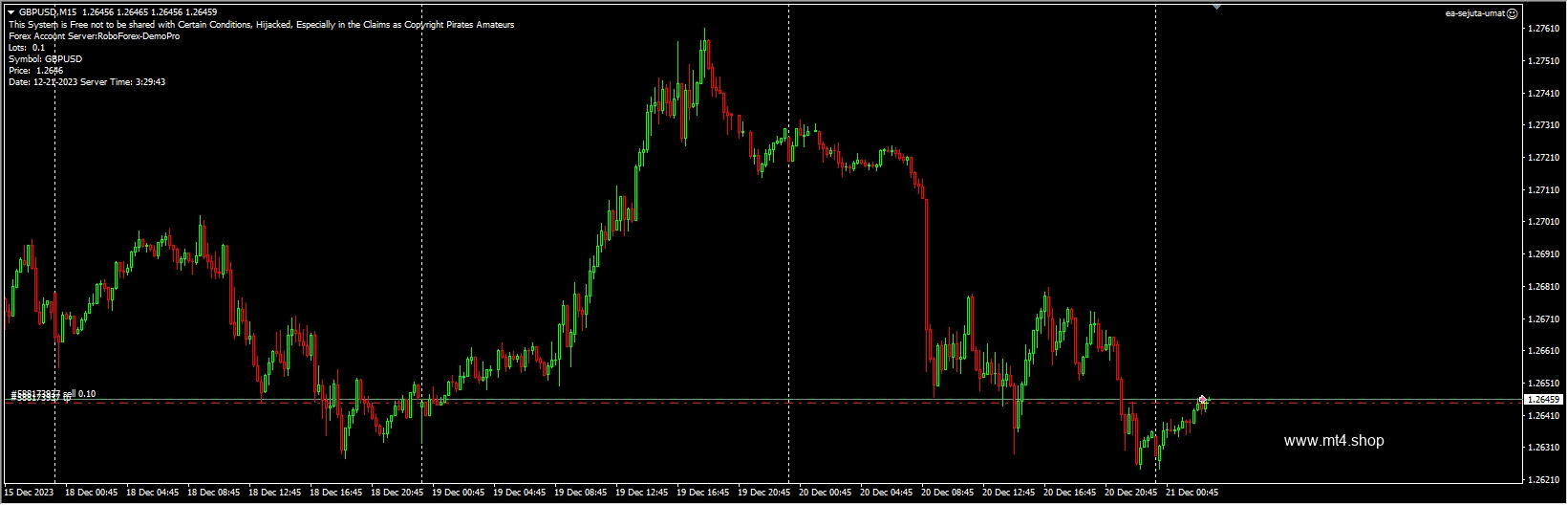Click the www.mt4.shop watermark text
This screenshot has height=505, width=1568.
[x=1334, y=441]
